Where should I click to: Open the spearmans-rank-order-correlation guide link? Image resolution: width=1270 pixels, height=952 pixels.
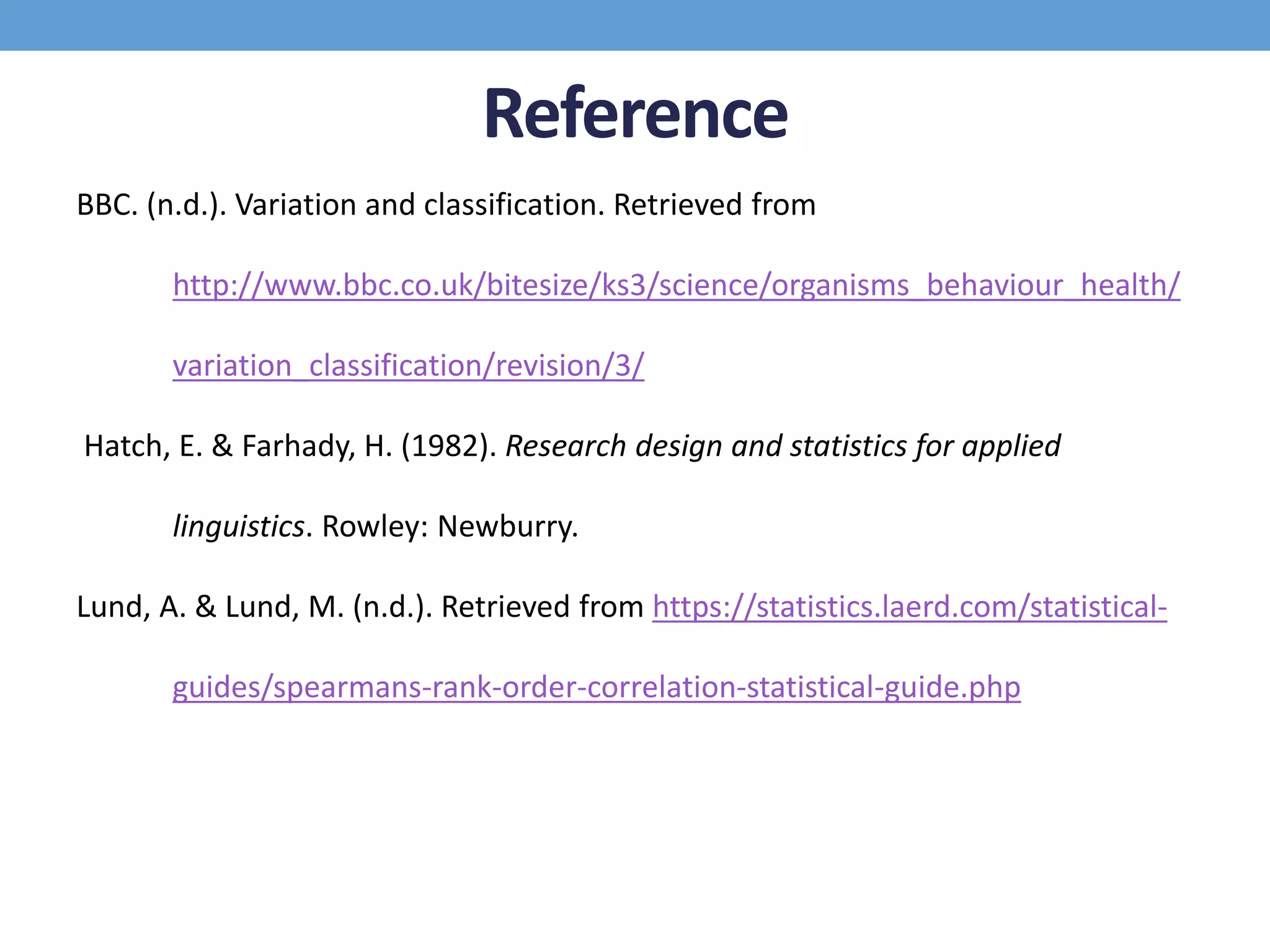click(597, 687)
